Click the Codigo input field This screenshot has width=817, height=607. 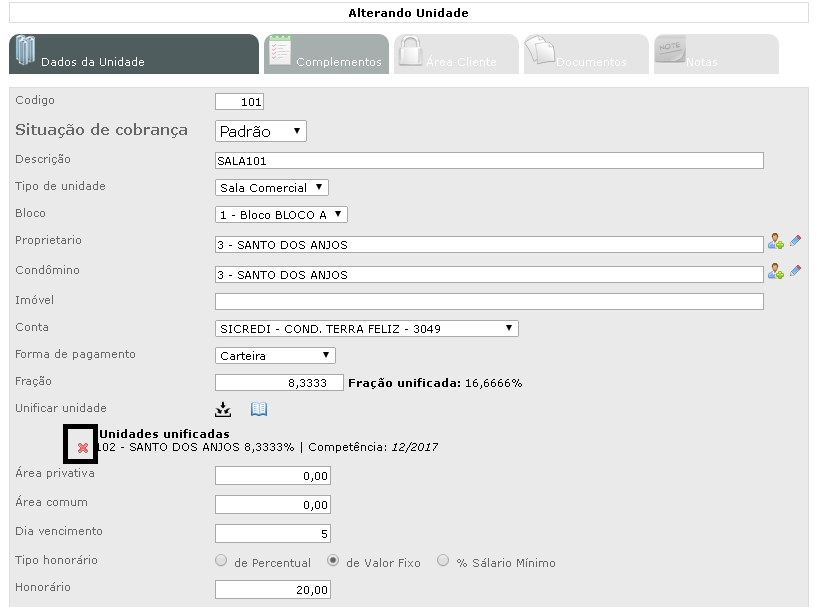tap(240, 102)
